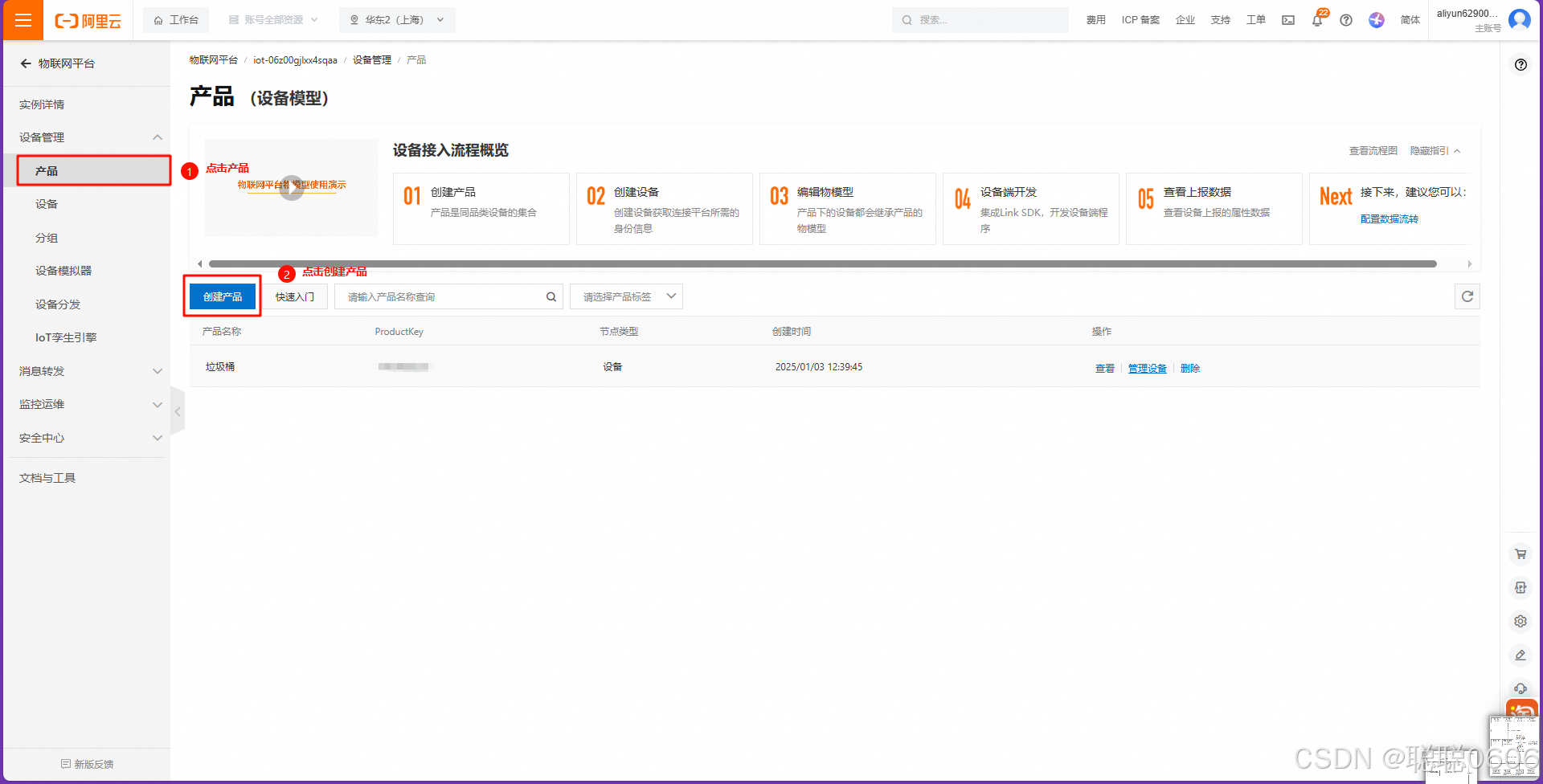Refresh the product list
Viewport: 1543px width, 784px height.
pos(1467,296)
